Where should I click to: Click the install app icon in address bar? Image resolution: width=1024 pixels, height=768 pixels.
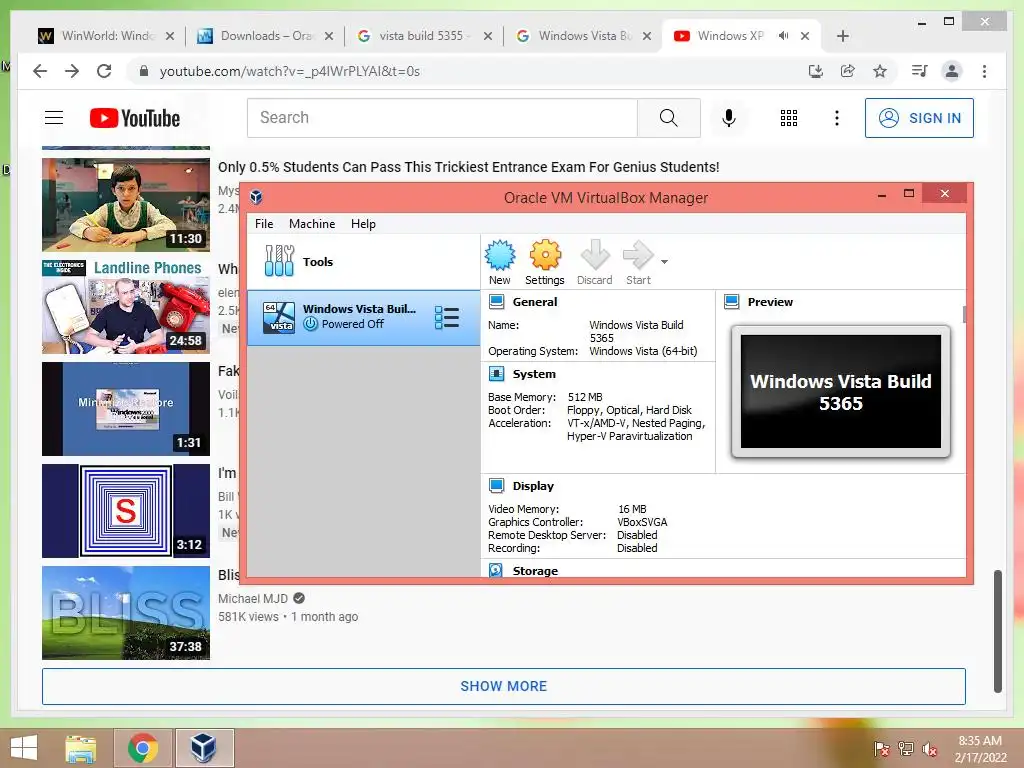816,71
